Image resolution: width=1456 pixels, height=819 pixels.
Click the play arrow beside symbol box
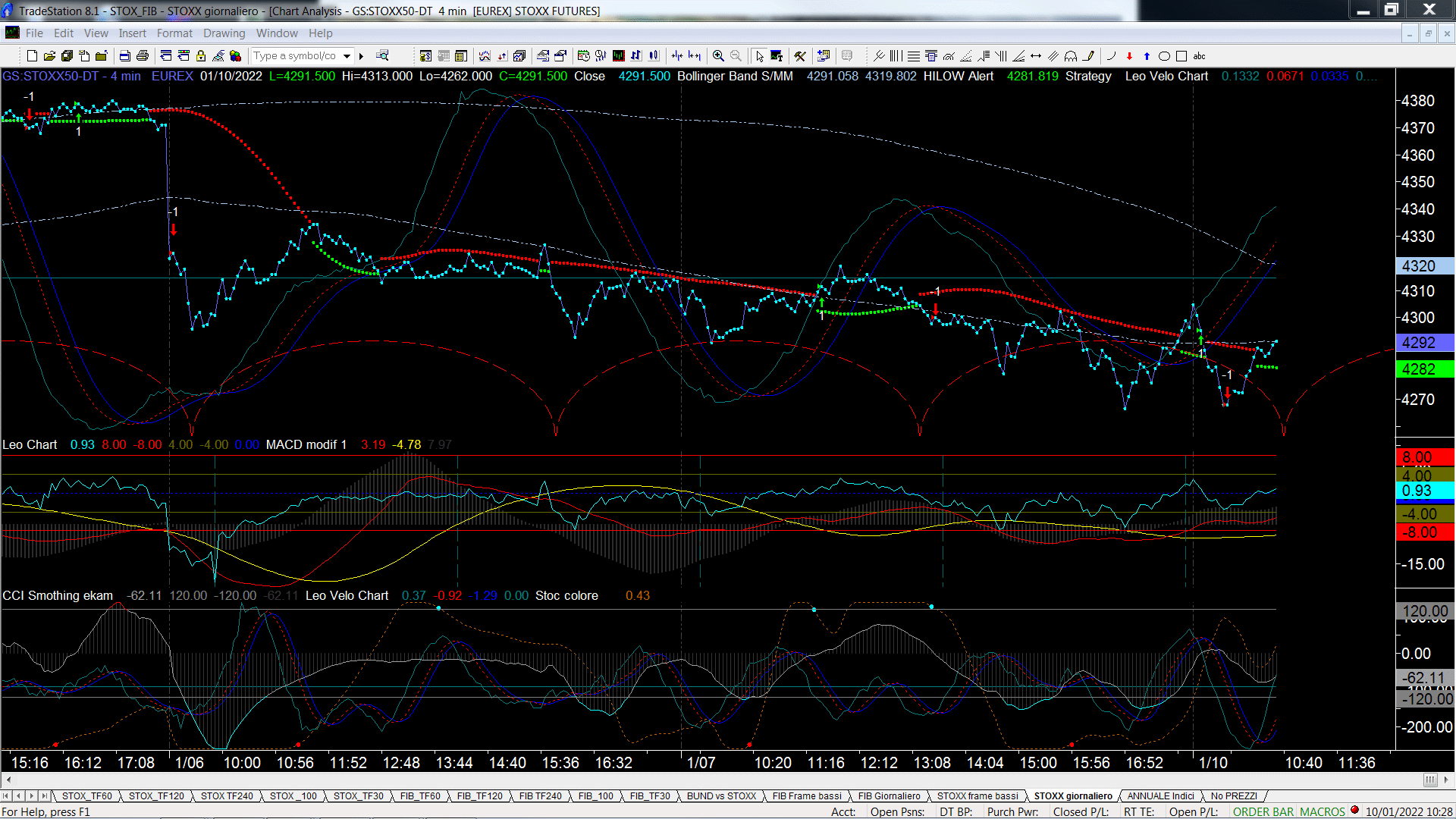[362, 56]
